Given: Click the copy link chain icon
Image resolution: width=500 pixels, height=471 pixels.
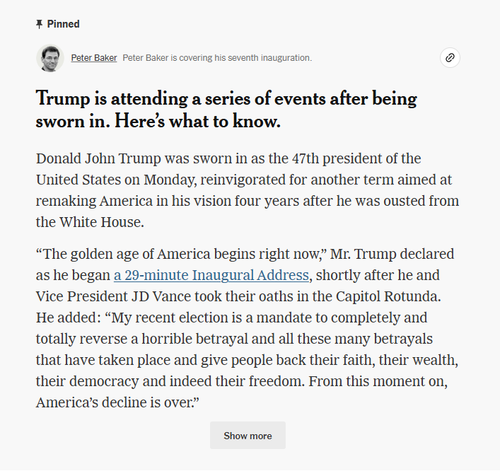Looking at the screenshot, I should [x=450, y=58].
